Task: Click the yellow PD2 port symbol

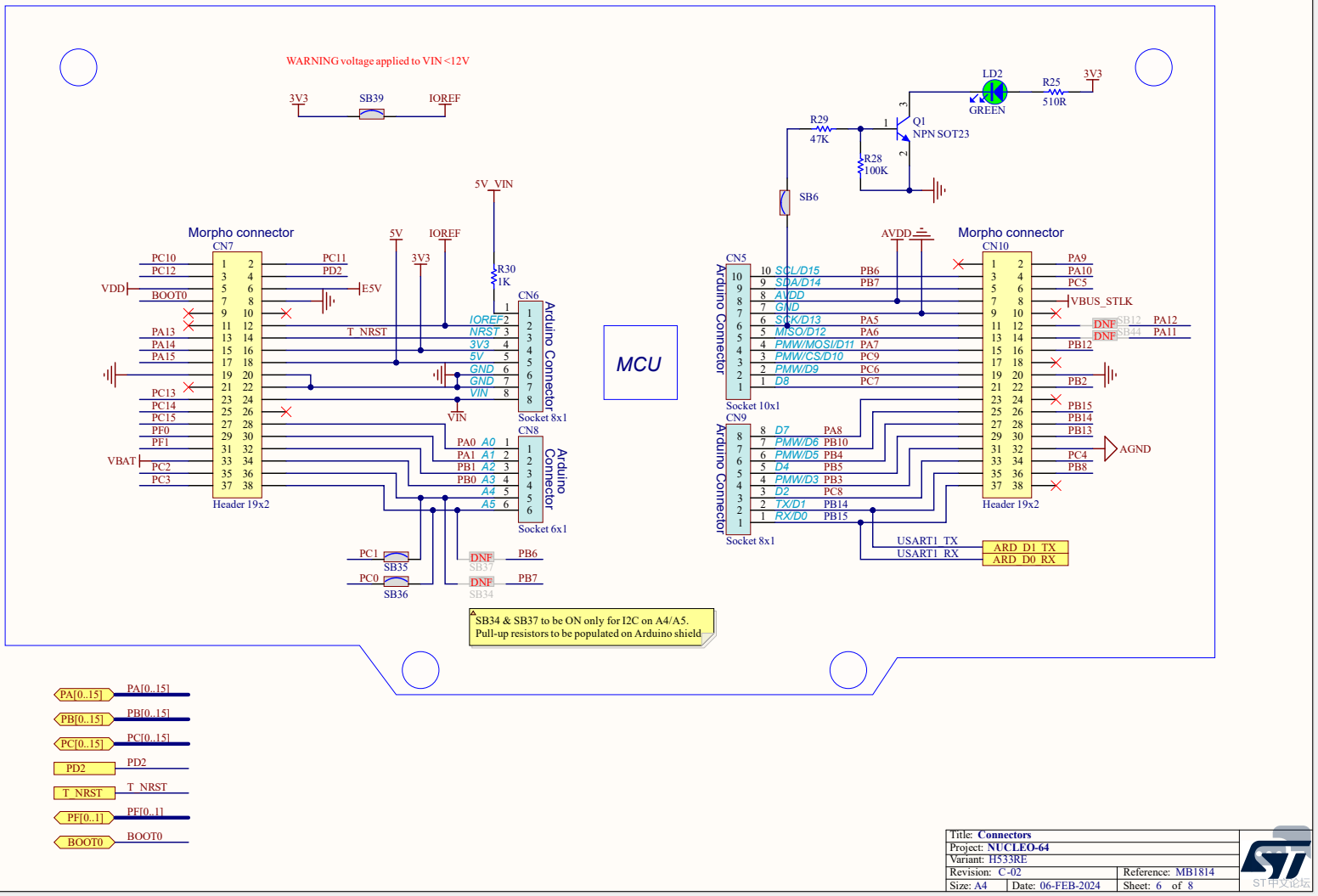Action: pyautogui.click(x=84, y=769)
